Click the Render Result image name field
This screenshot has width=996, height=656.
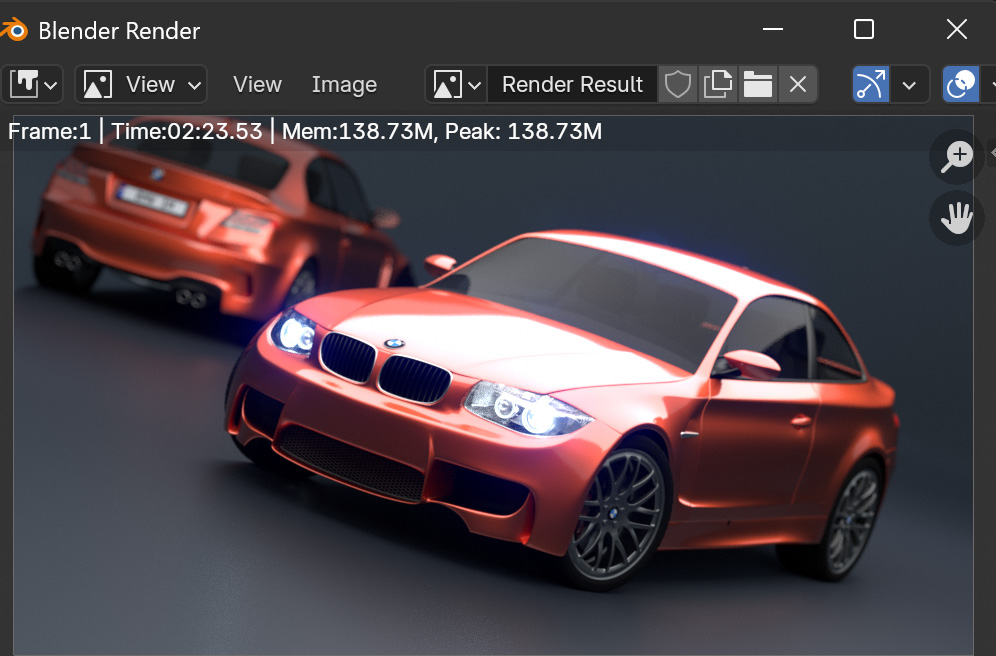[572, 85]
